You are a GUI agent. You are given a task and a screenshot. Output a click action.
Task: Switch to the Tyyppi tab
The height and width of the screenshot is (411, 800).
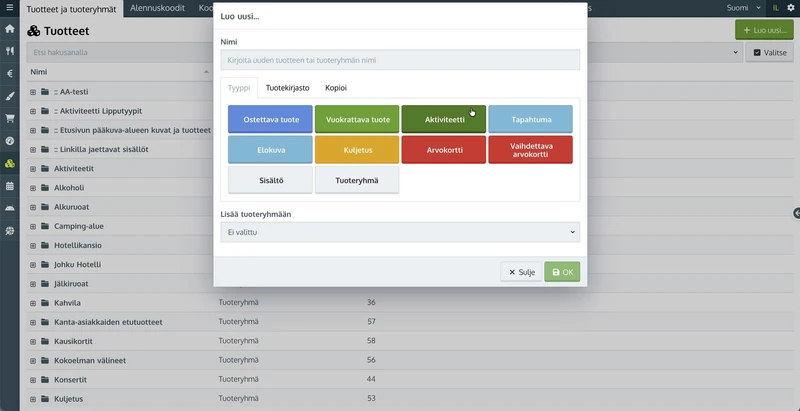point(239,88)
